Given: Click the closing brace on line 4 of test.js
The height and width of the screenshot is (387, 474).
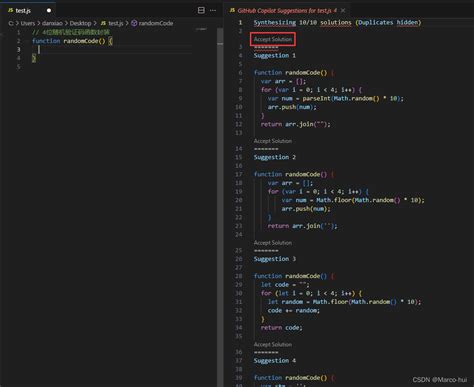Looking at the screenshot, I should (x=34, y=58).
